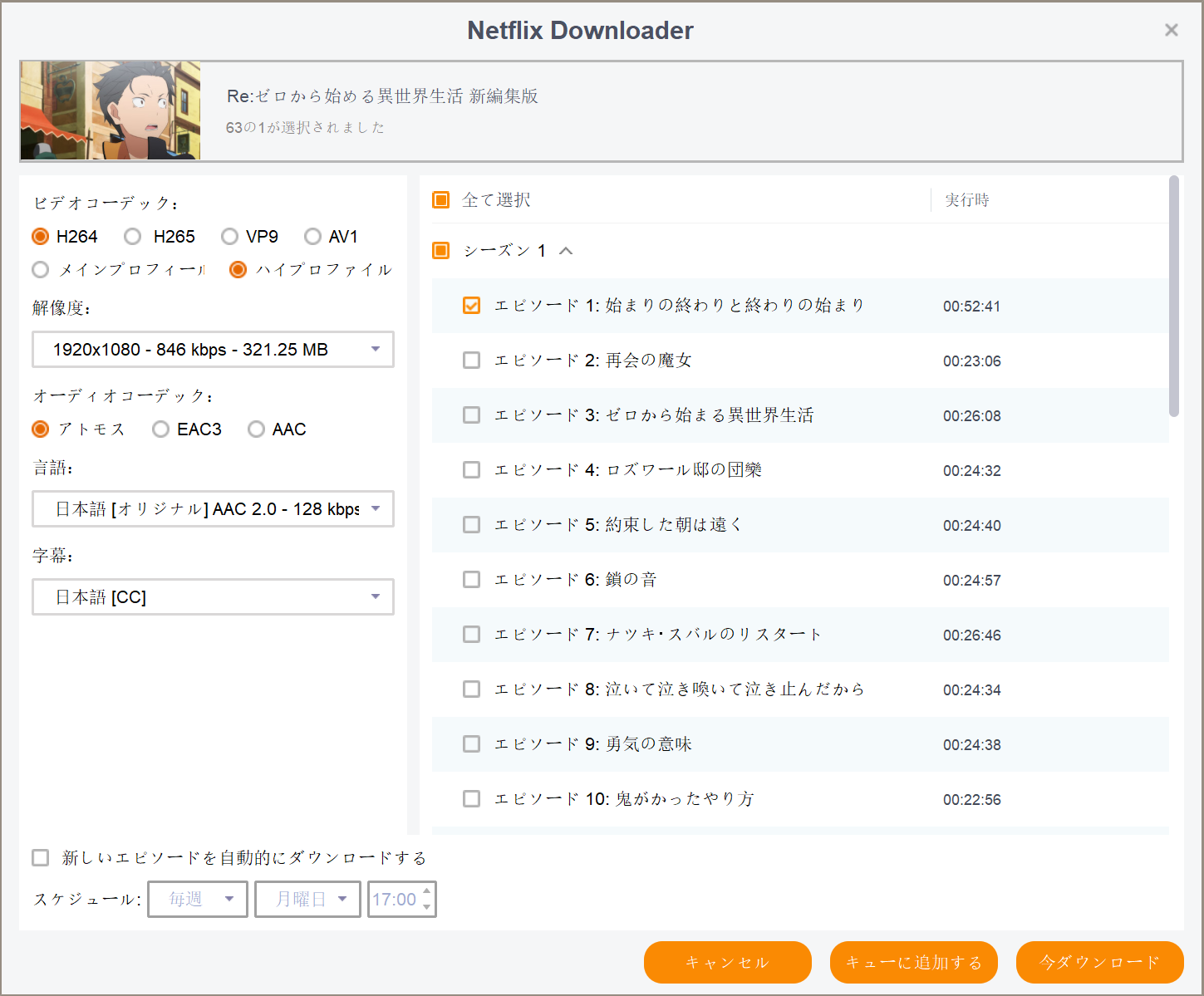
Task: Click エピソード 7 title text
Action: click(x=658, y=635)
